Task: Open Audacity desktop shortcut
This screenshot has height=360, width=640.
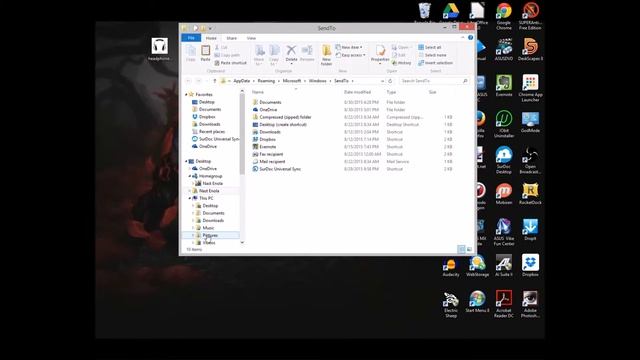Action: [x=451, y=266]
